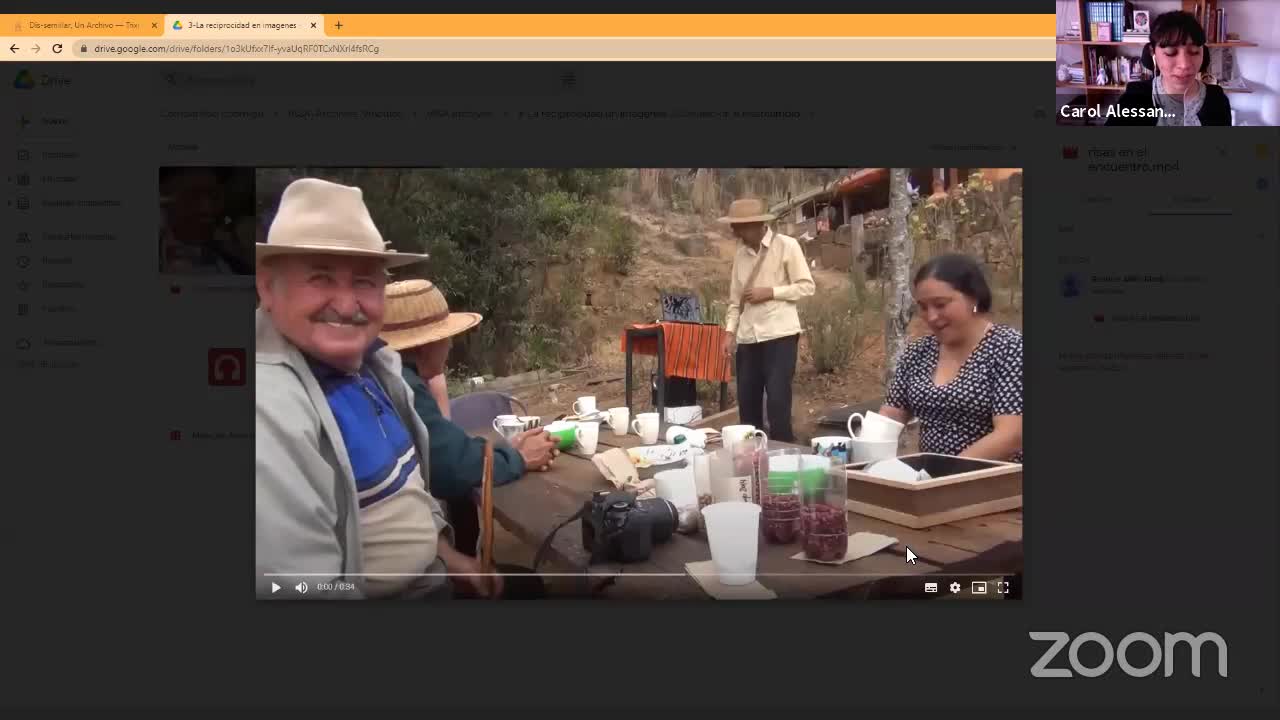This screenshot has height=720, width=1280.
Task: Switch video to fullscreen
Action: coord(1003,588)
